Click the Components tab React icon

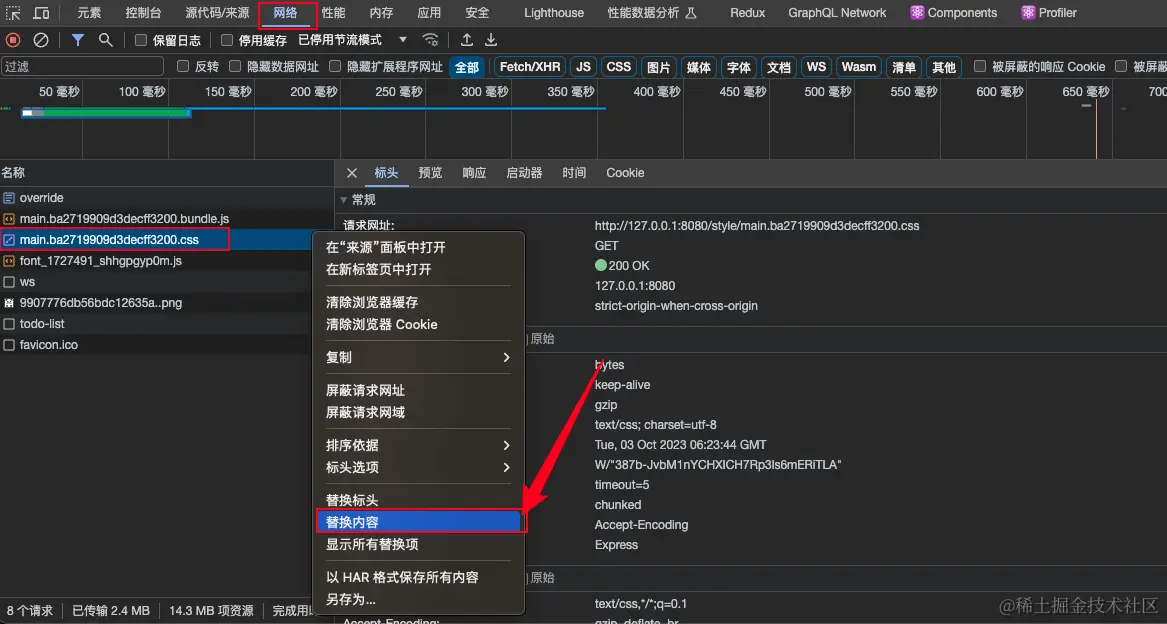pyautogui.click(x=917, y=13)
